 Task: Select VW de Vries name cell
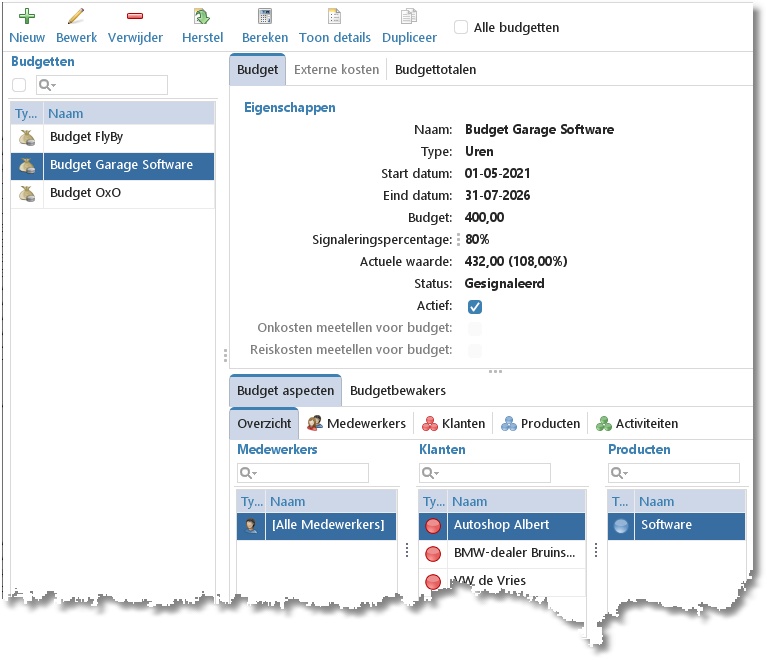tap(516, 582)
